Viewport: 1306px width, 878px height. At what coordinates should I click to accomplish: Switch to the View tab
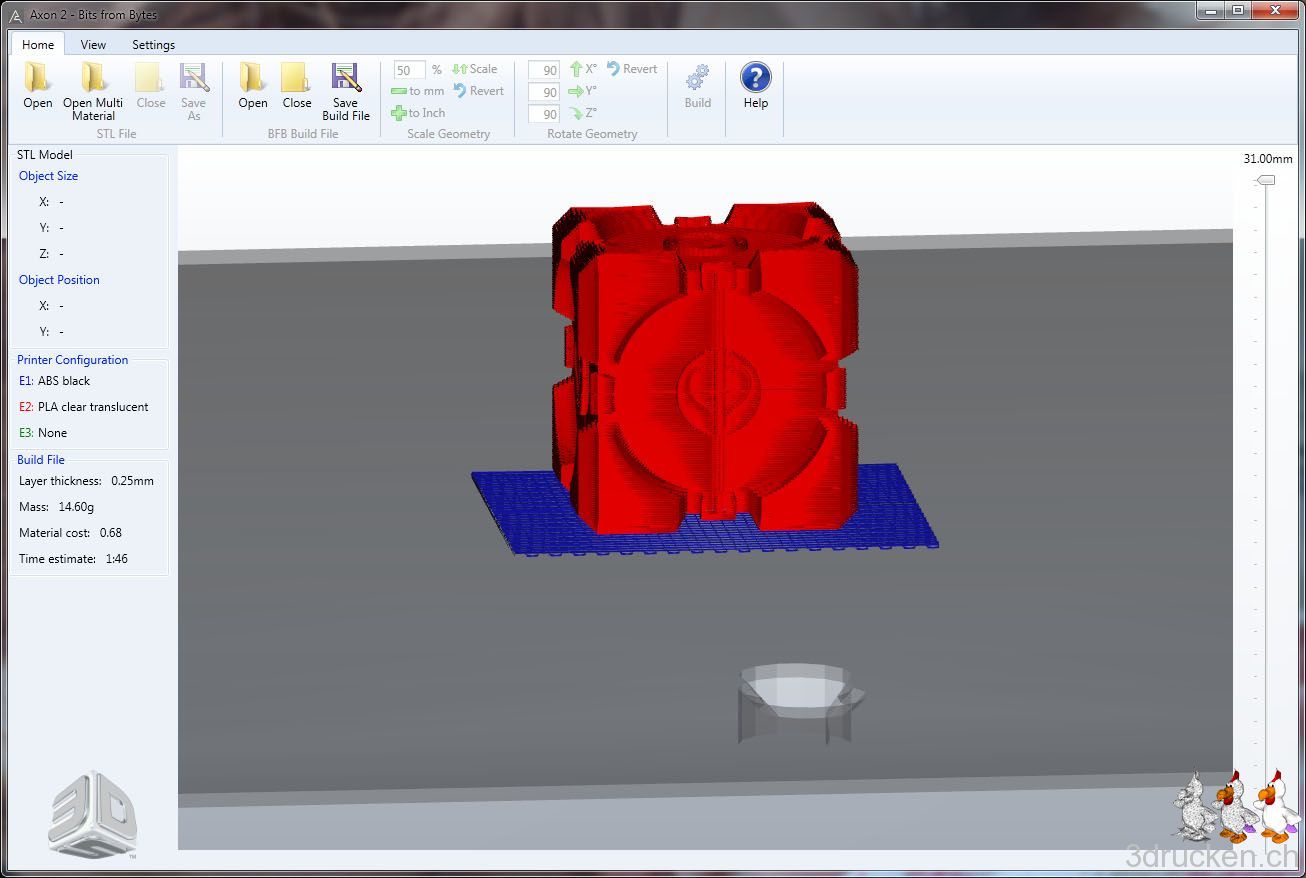tap(93, 44)
